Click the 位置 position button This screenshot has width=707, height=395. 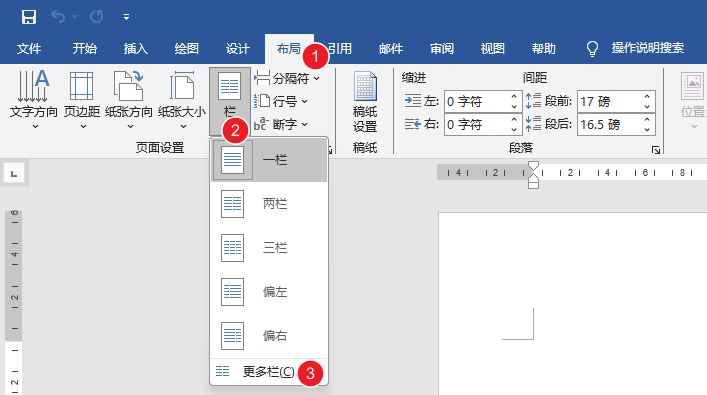tap(693, 101)
